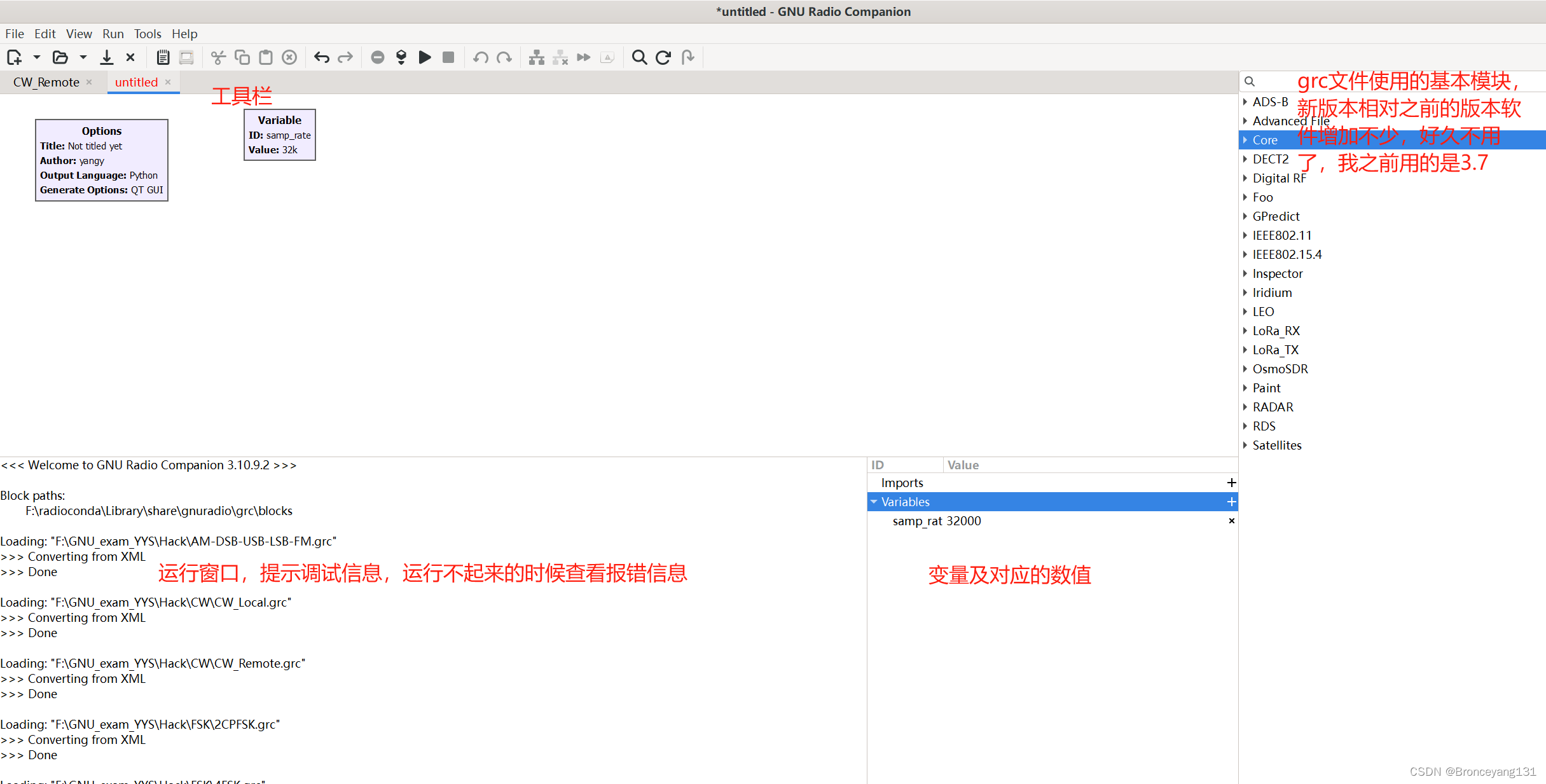1546x784 pixels.
Task: Click the reload blocks icon
Action: click(x=663, y=57)
